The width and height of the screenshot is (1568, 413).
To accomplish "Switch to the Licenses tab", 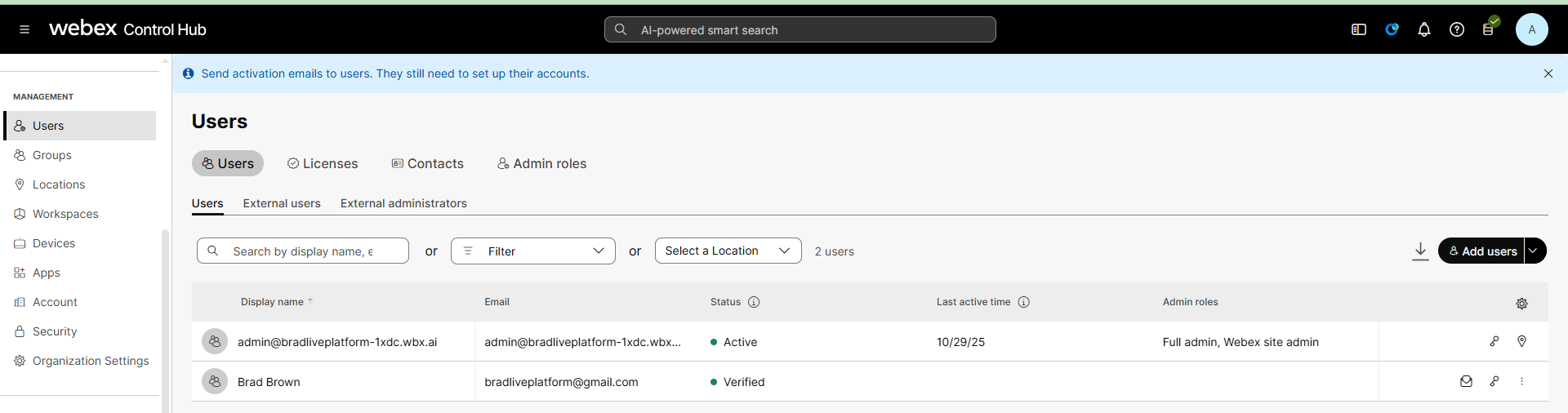I will pyautogui.click(x=323, y=164).
